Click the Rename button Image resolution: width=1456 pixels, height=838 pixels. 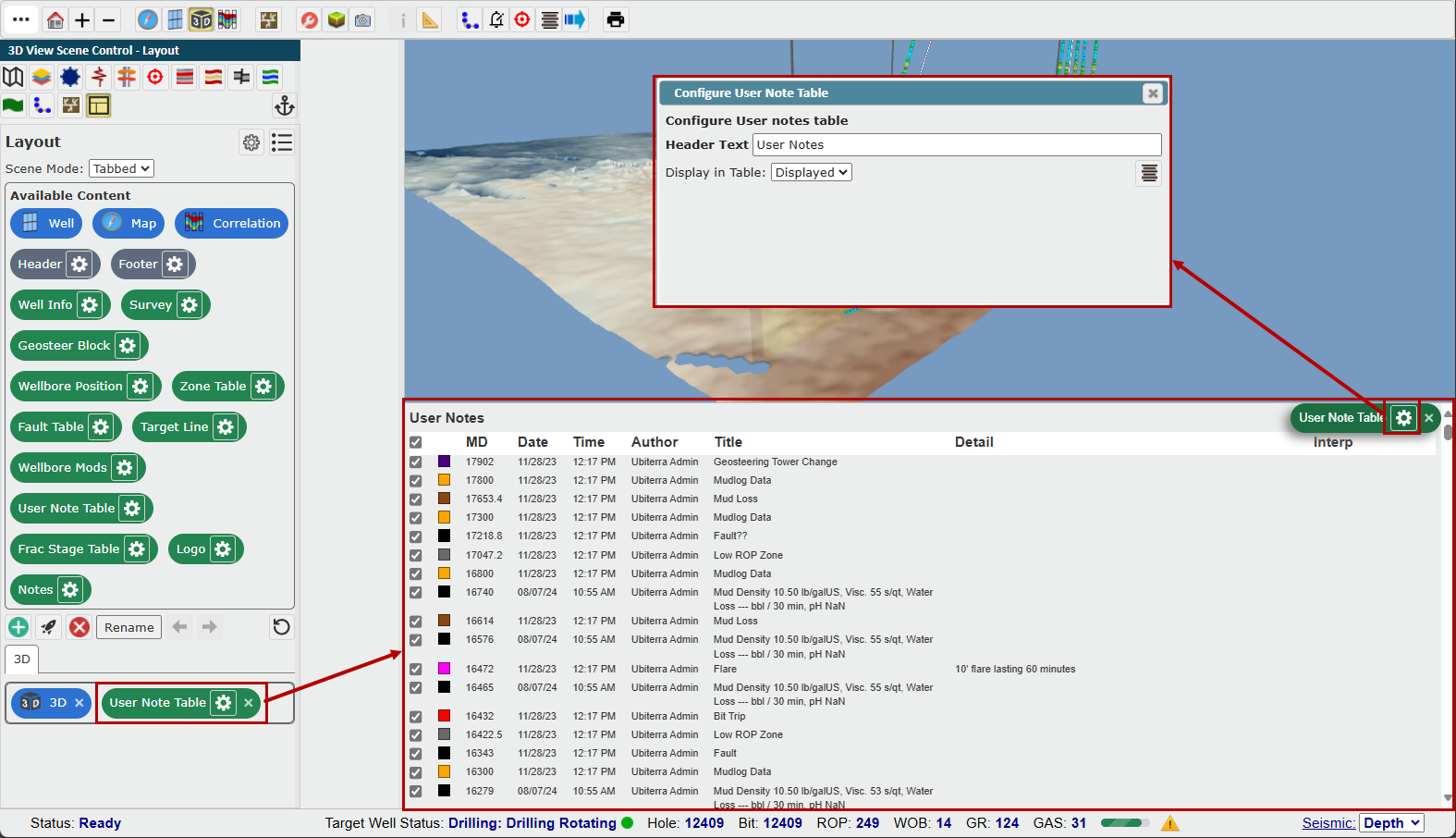pos(129,627)
